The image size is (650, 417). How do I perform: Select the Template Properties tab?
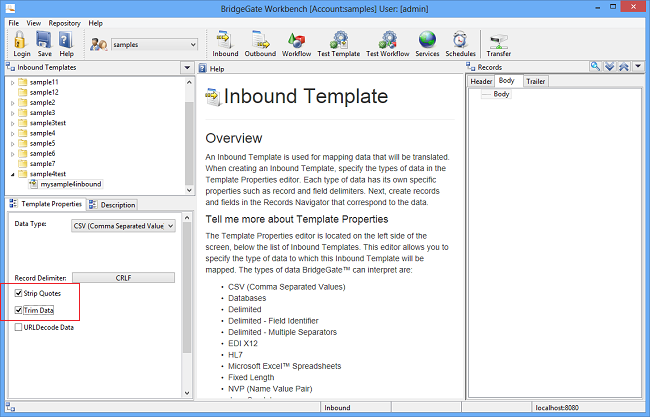pos(46,204)
